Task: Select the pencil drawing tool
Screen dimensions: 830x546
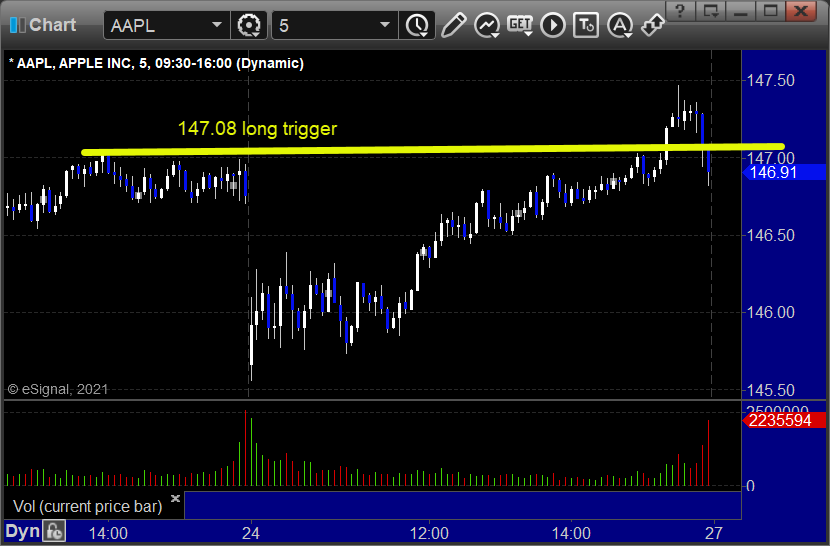Action: click(x=453, y=25)
